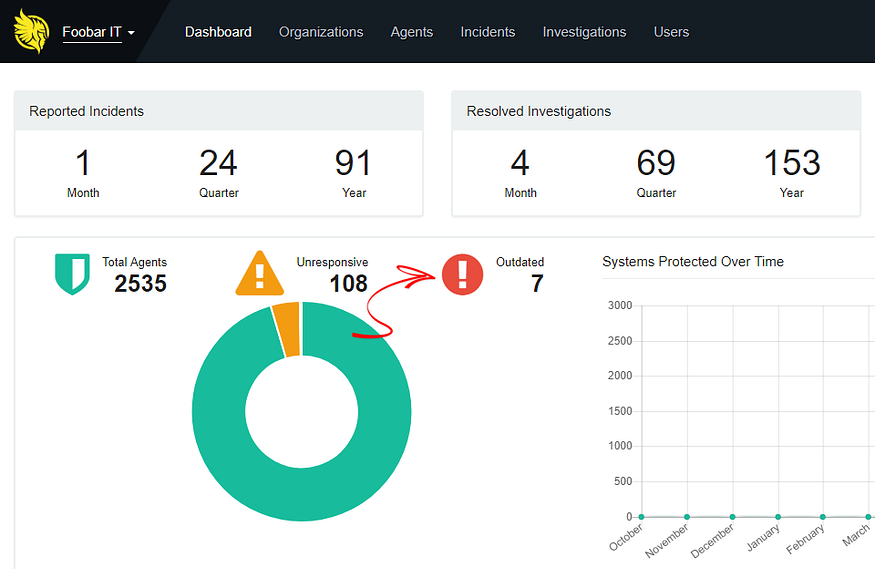Click the Unresponsive label text
This screenshot has width=875, height=569.
332,262
